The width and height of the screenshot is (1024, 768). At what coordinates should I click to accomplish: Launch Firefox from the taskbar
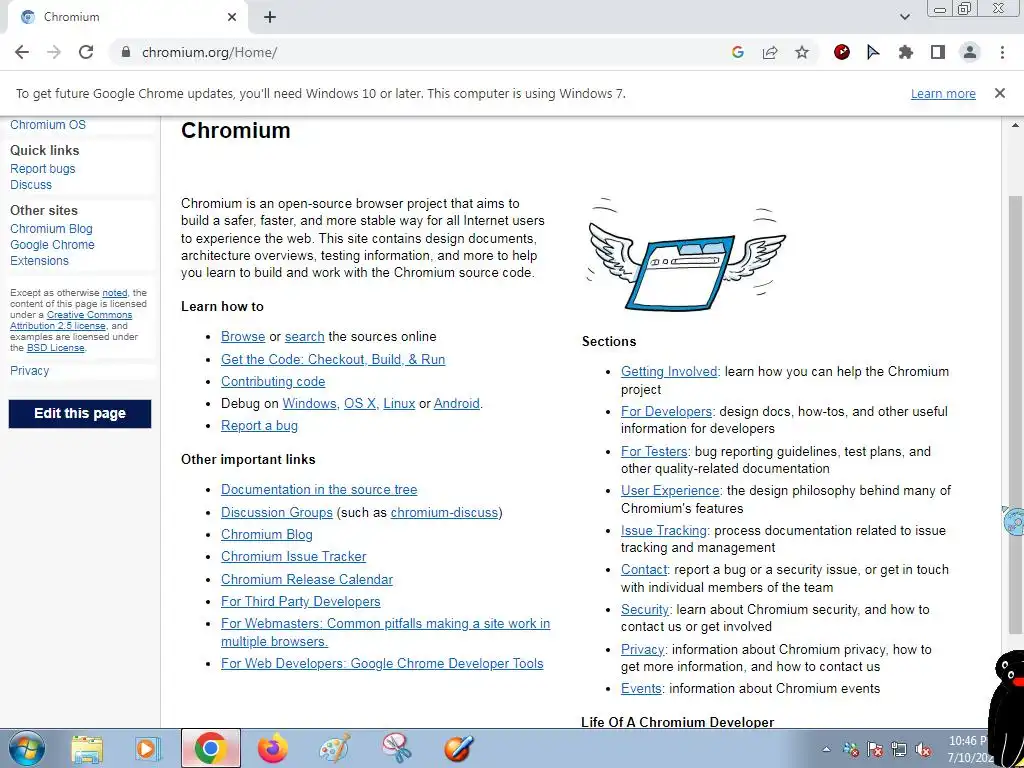click(x=272, y=748)
